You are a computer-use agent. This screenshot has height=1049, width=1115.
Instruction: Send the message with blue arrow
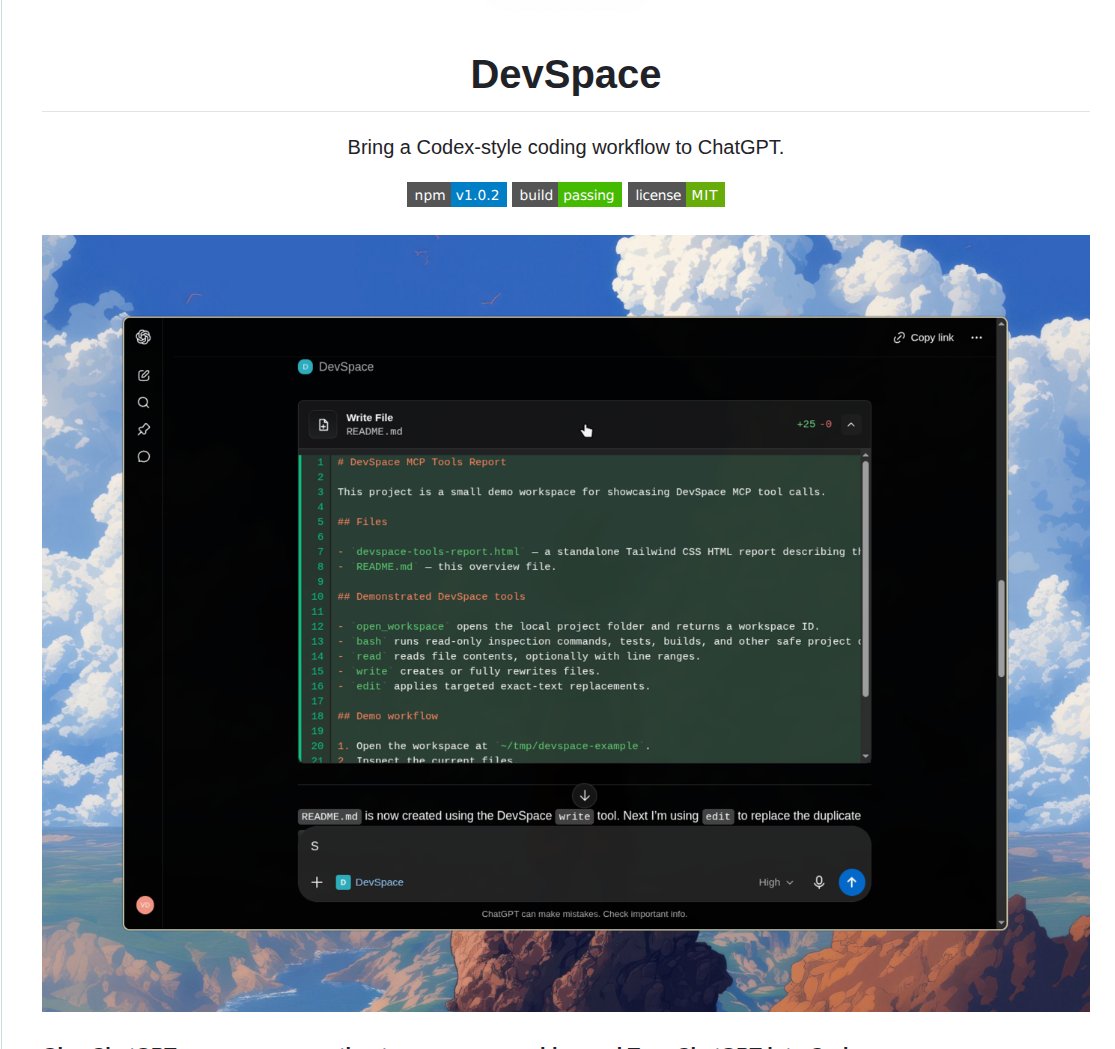tap(851, 882)
